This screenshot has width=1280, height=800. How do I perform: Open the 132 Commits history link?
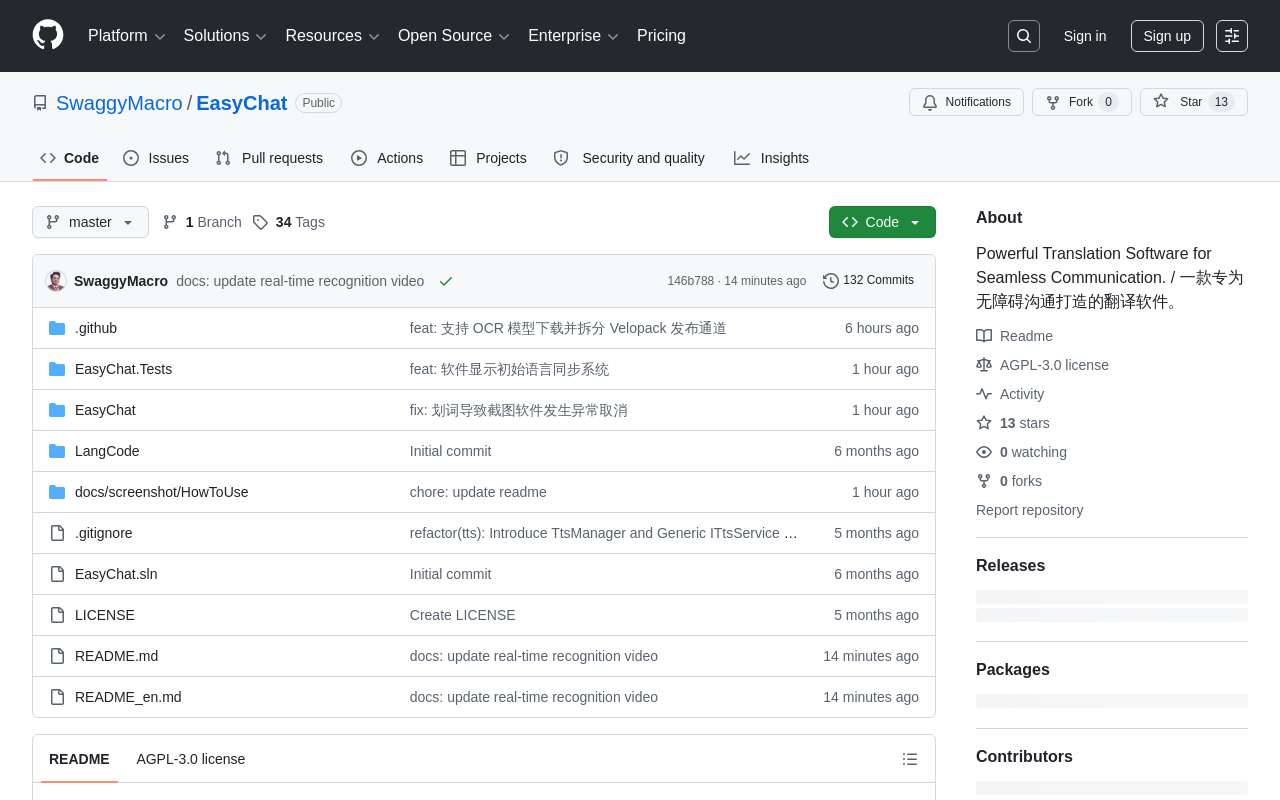[x=869, y=281]
